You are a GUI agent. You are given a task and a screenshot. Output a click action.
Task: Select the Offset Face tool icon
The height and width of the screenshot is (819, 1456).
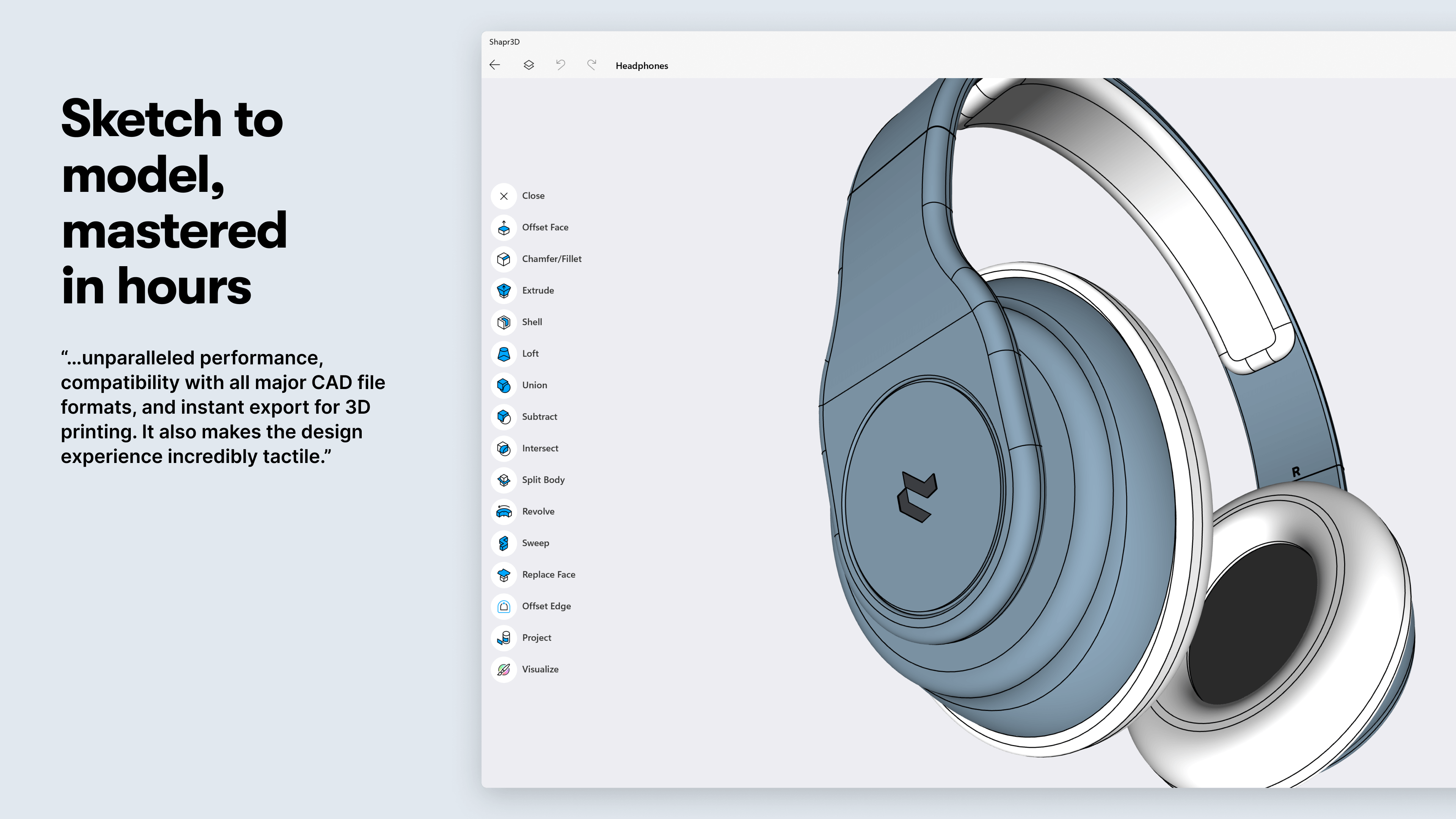[x=504, y=228]
